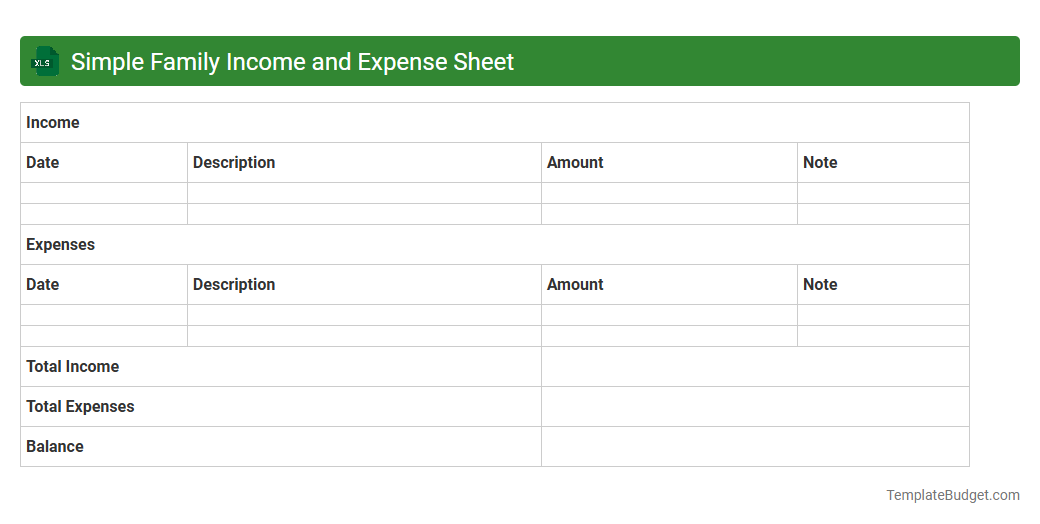The height and width of the screenshot is (524, 1040).
Task: Click the 'Amount' header under Expenses
Action: pyautogui.click(x=669, y=285)
